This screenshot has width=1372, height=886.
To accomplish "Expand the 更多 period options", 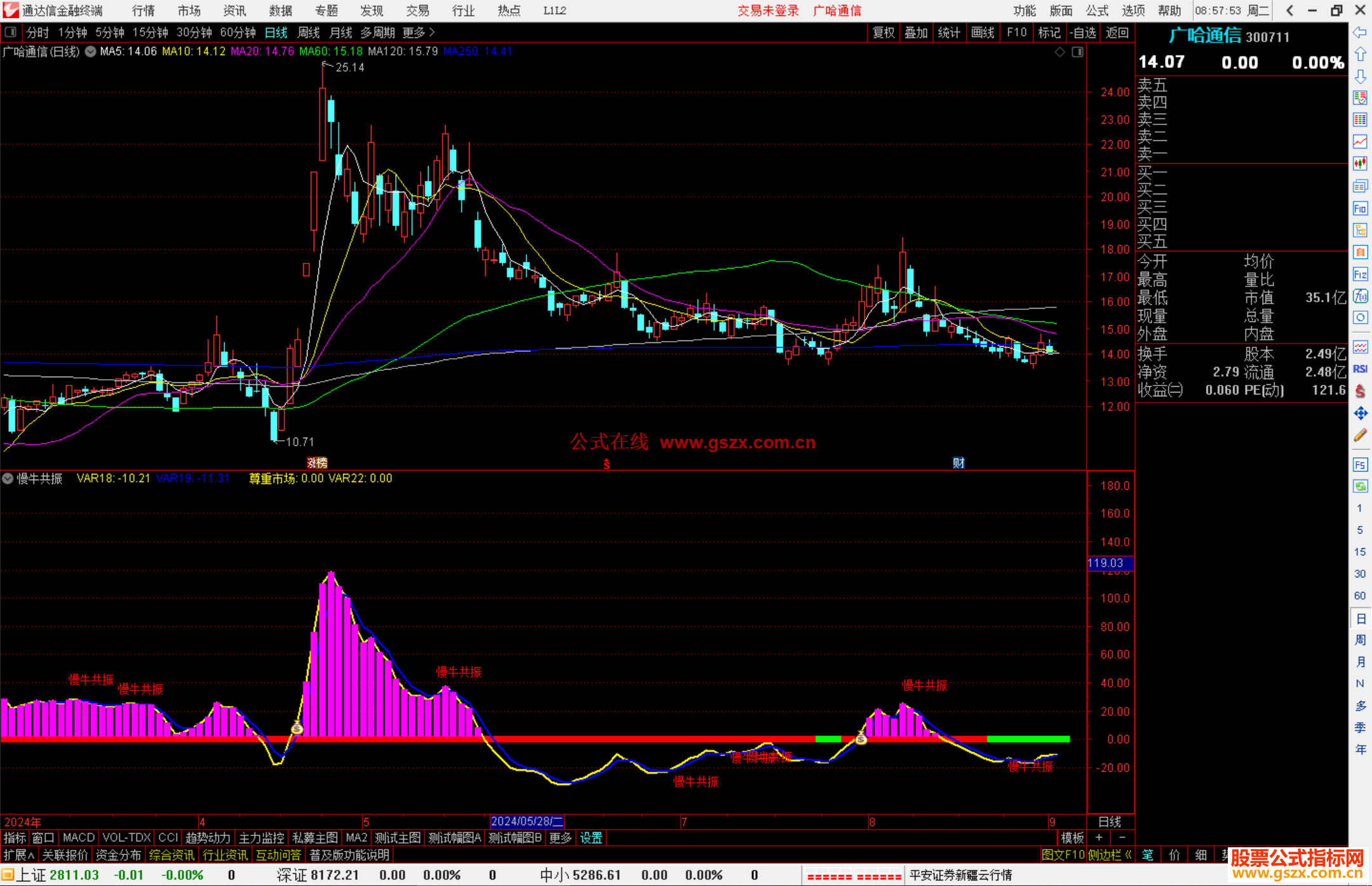I will tap(419, 32).
